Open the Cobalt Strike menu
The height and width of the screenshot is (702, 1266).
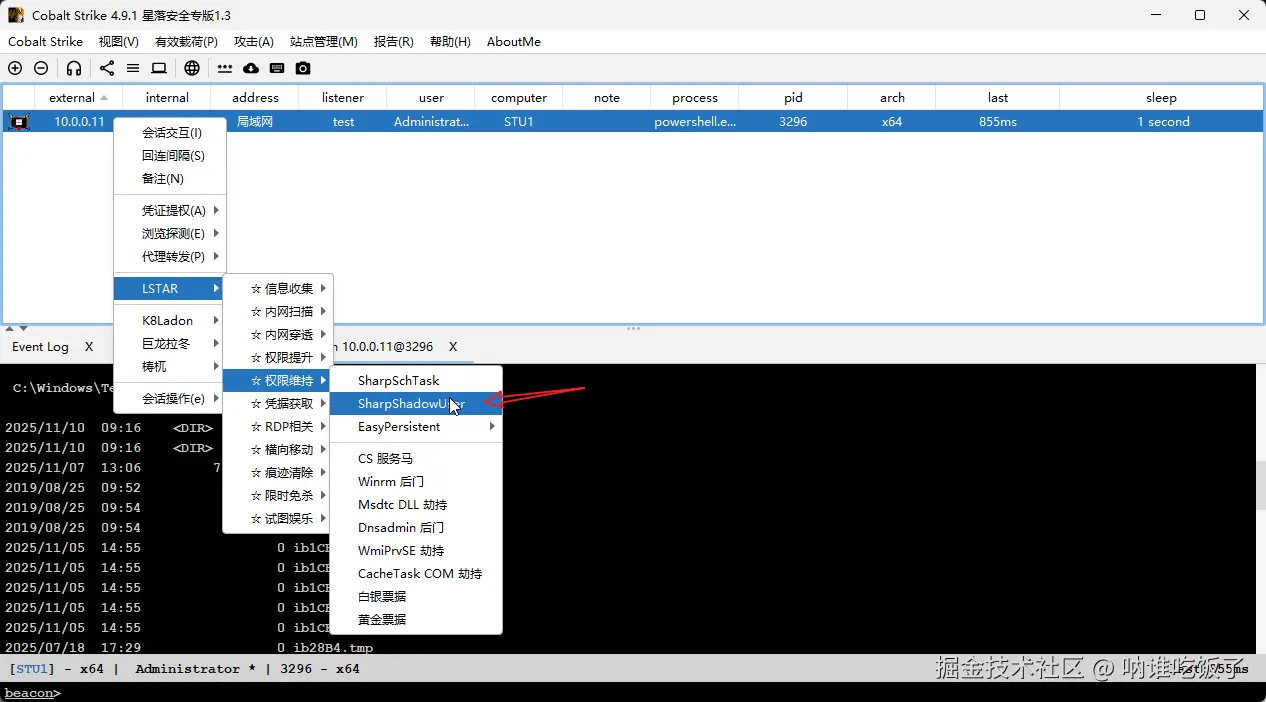(45, 42)
